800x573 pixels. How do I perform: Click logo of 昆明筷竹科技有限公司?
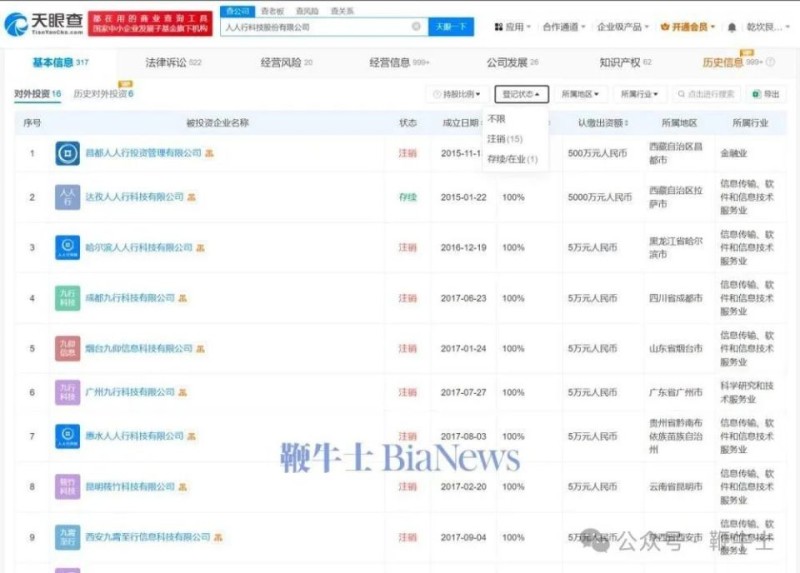[x=67, y=487]
